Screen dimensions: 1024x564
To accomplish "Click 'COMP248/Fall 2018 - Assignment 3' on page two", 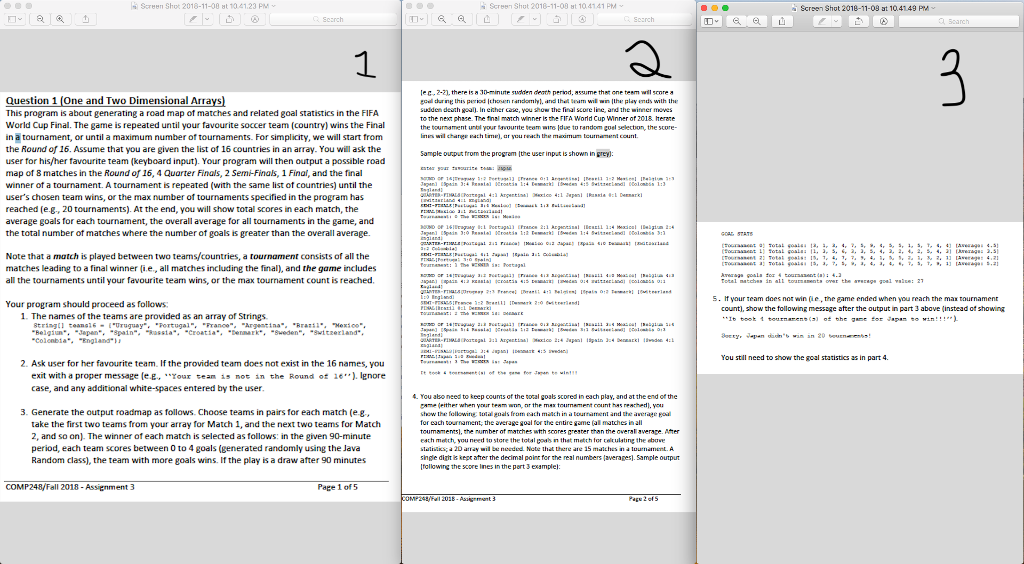I will tap(449, 499).
